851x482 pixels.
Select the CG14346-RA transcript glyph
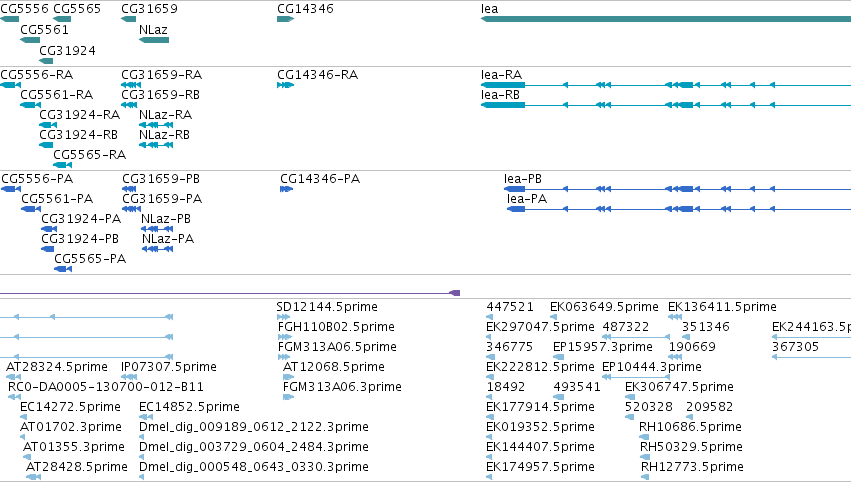(x=285, y=85)
